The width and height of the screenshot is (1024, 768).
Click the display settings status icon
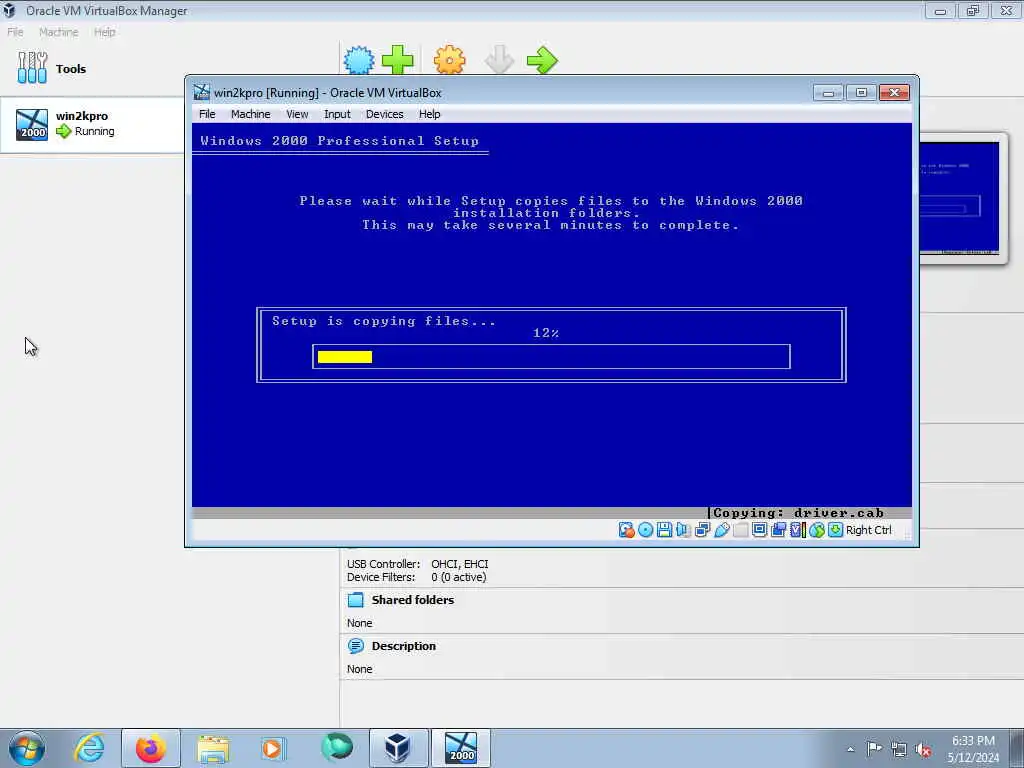click(759, 530)
